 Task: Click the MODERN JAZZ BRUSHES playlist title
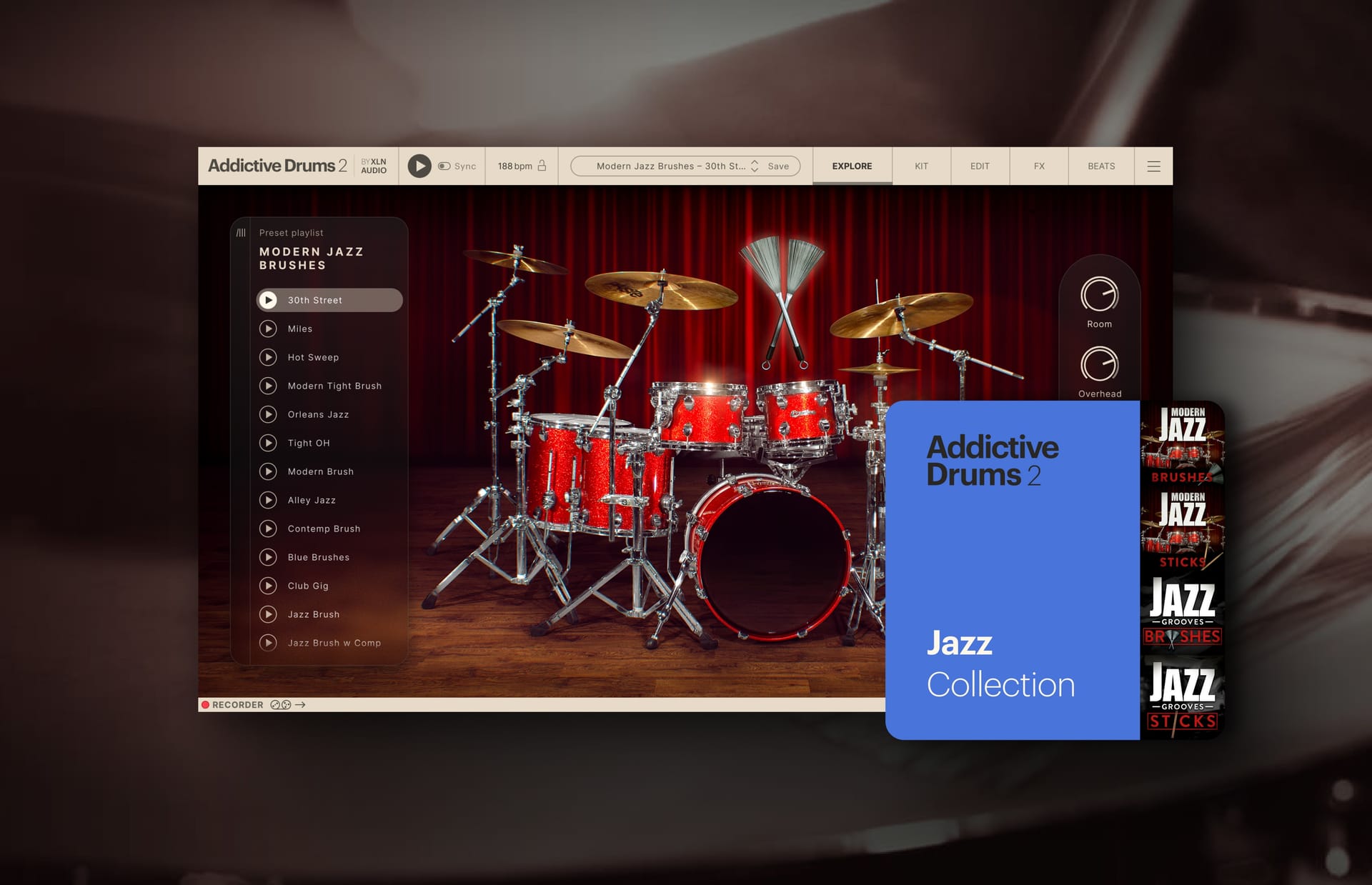coord(311,259)
